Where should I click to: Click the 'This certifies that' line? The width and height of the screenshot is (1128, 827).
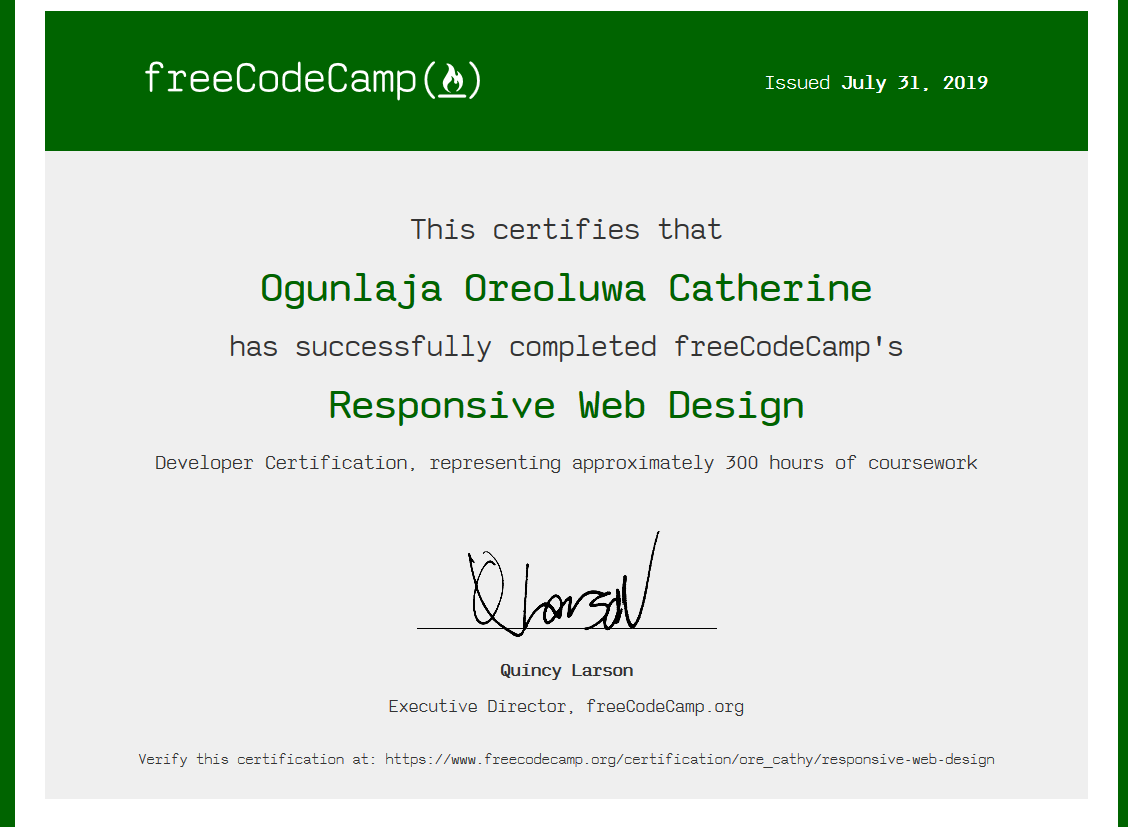pyautogui.click(x=566, y=229)
